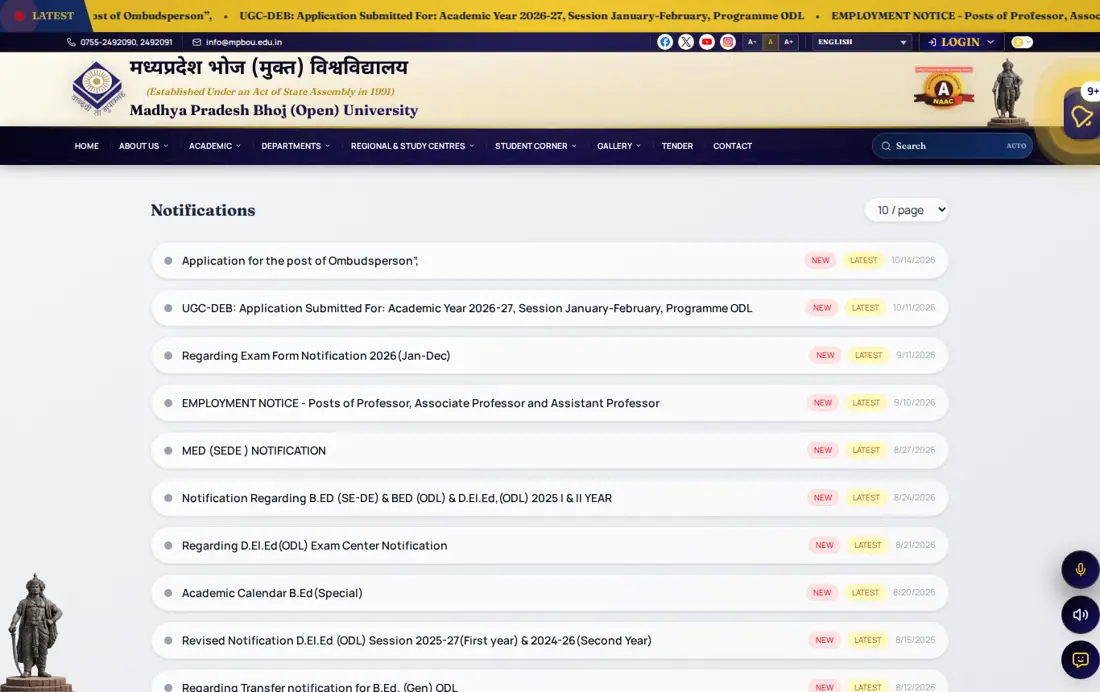This screenshot has width=1100, height=692.
Task: Expand the LOGIN dropdown menu
Action: point(960,42)
